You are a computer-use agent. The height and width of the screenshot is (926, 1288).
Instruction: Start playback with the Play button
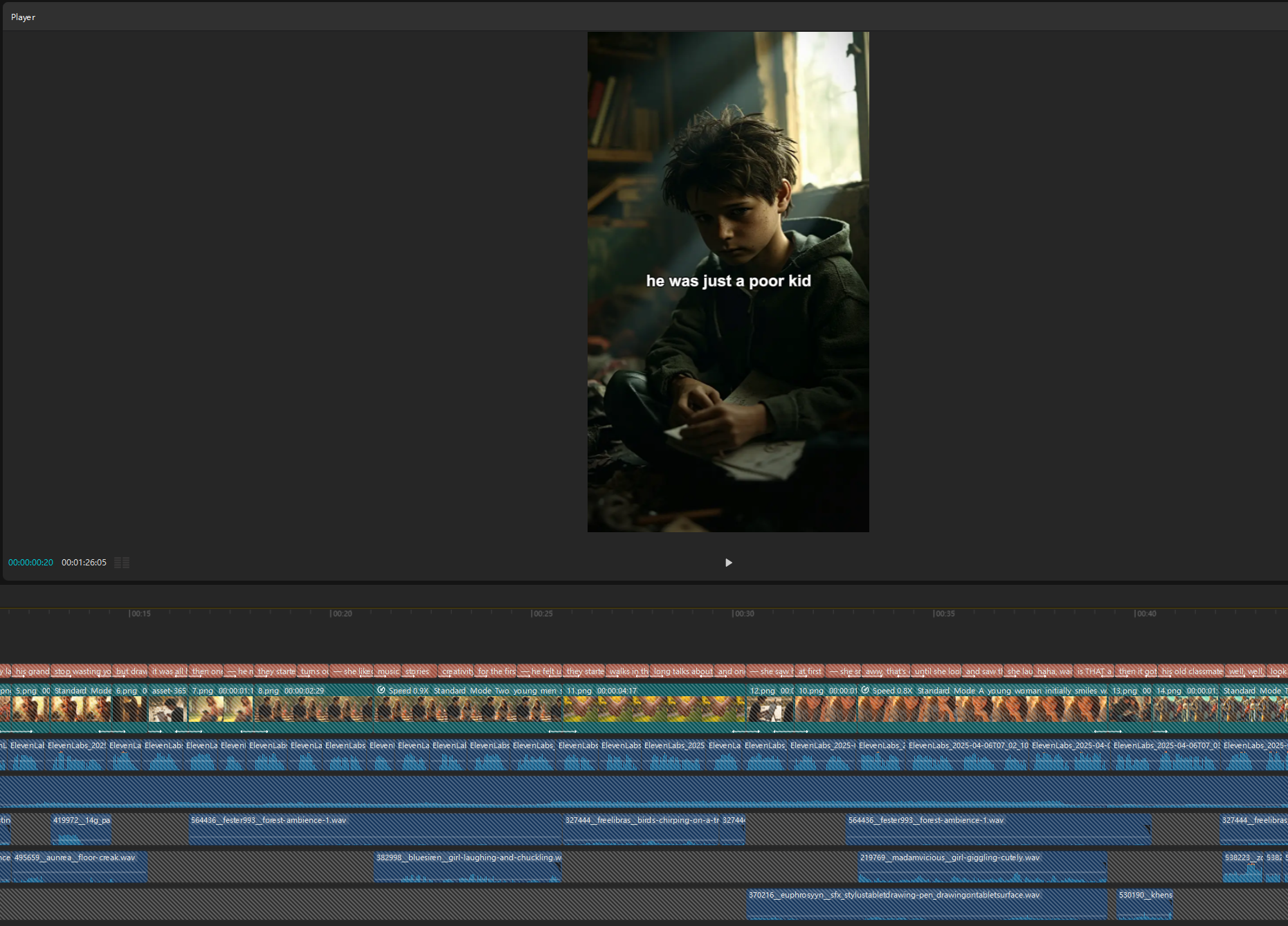pos(728,563)
